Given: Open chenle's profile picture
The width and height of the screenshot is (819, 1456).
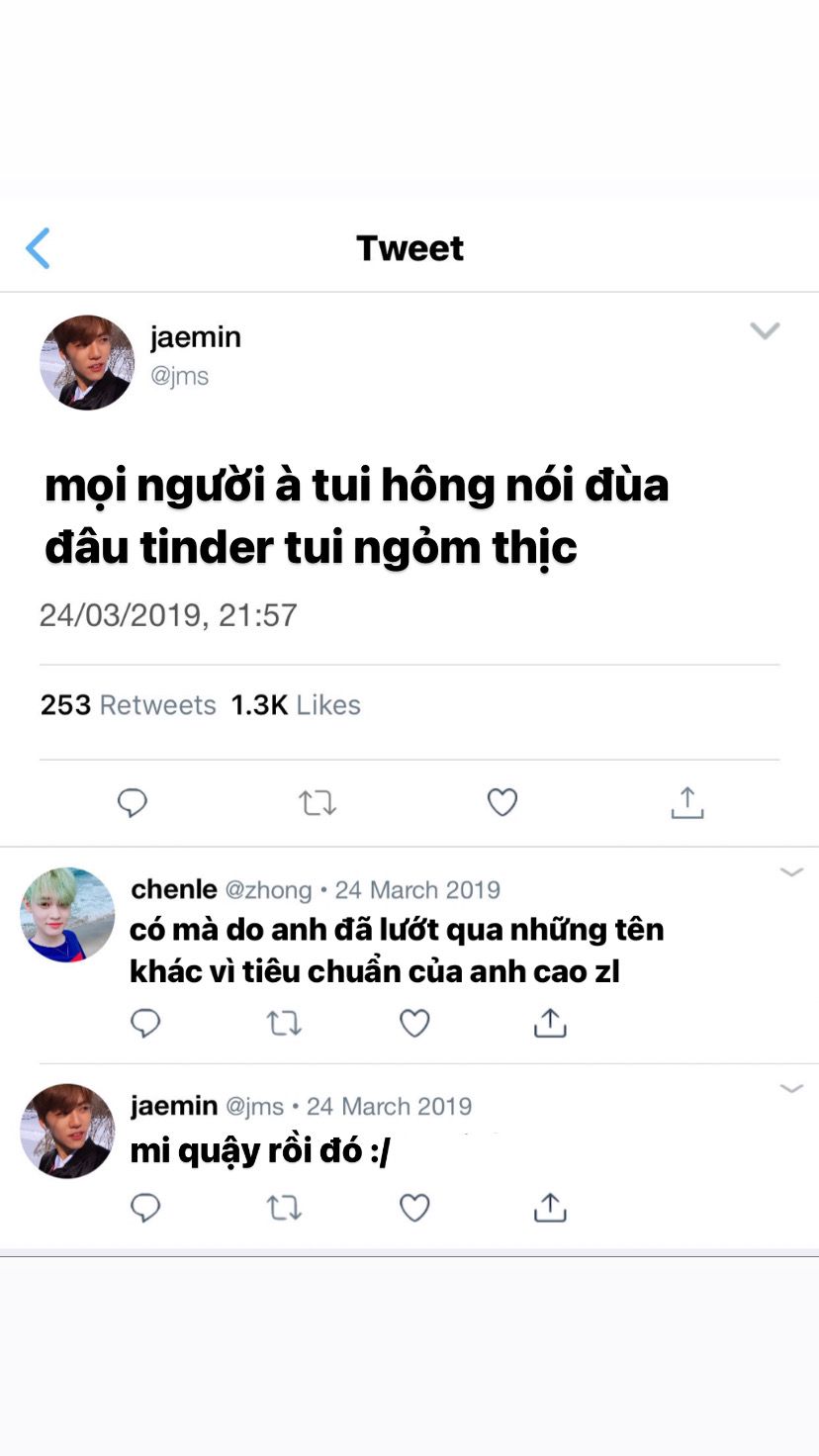Looking at the screenshot, I should coord(67,915).
